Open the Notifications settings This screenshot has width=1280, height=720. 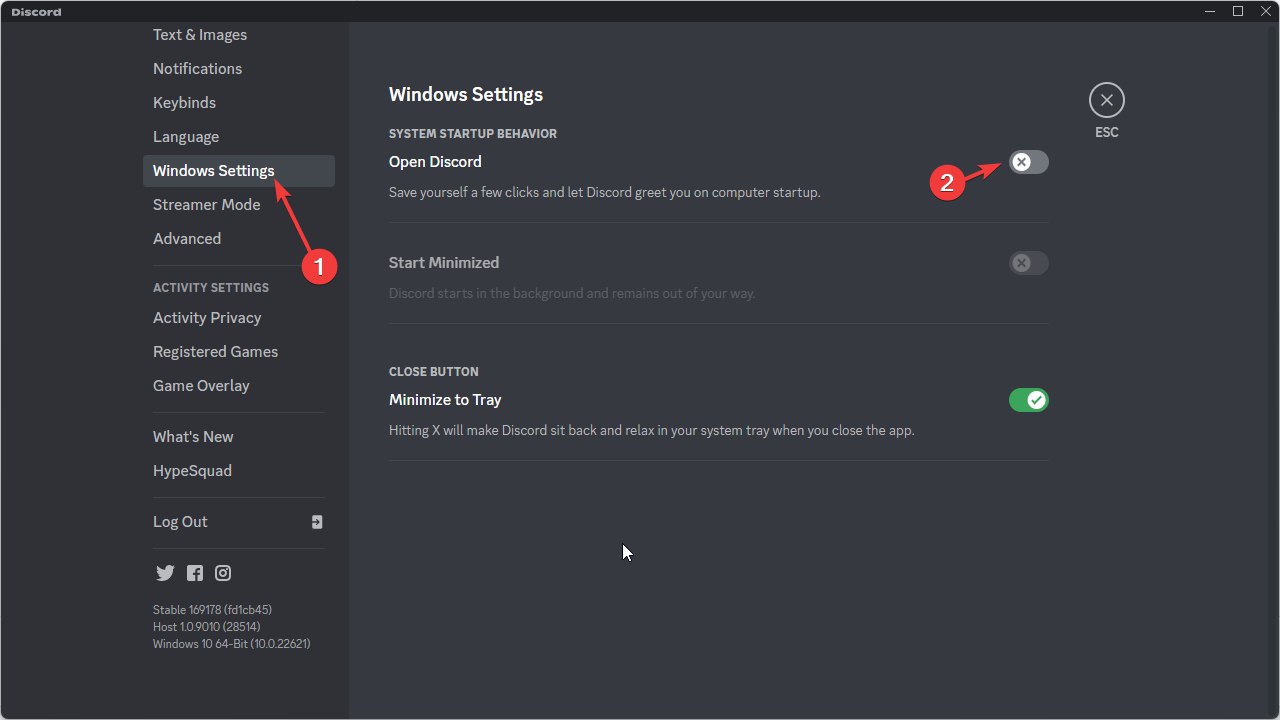coord(197,68)
